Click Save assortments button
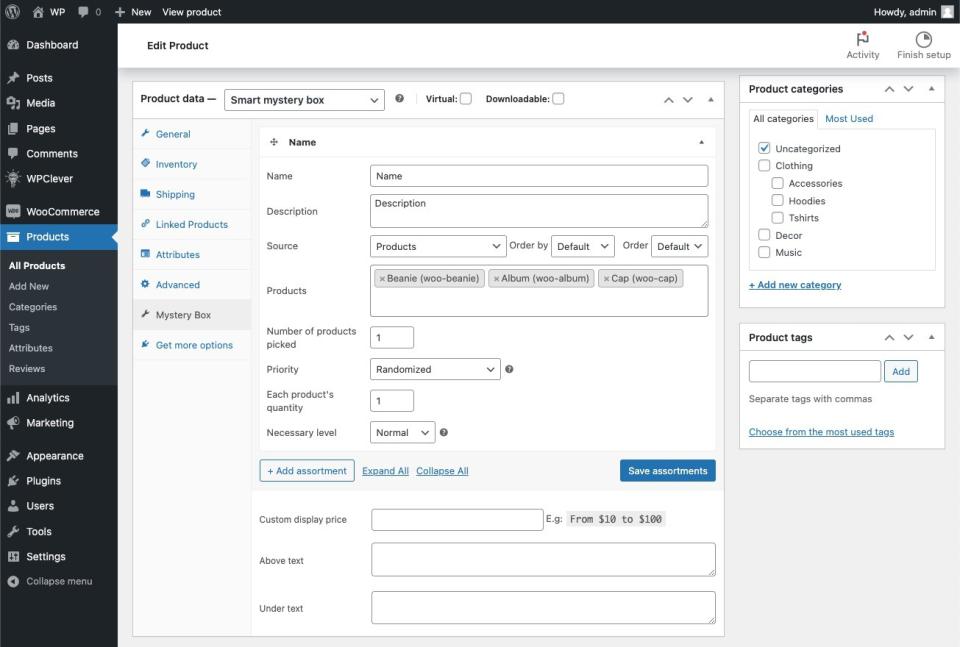Image resolution: width=960 pixels, height=647 pixels. click(667, 471)
